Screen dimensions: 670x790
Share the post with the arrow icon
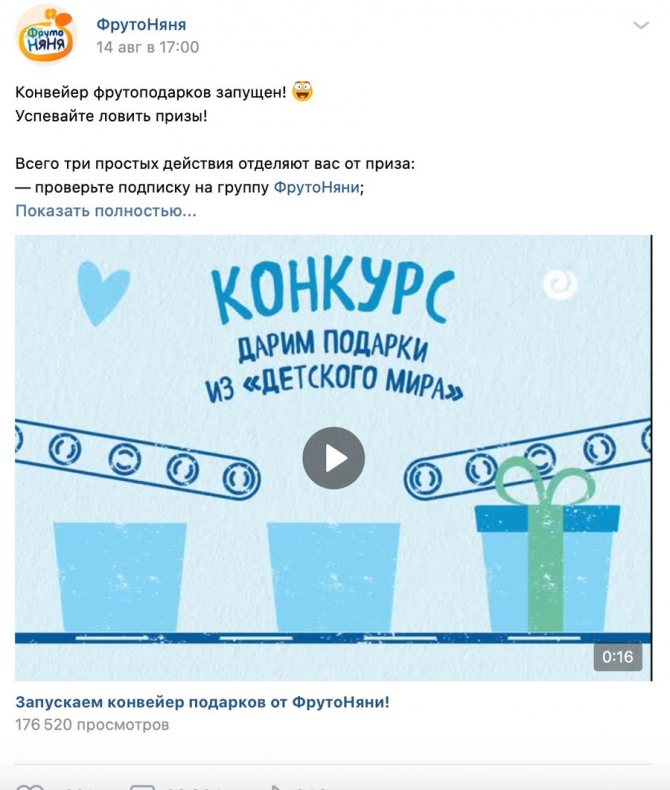pos(277,787)
